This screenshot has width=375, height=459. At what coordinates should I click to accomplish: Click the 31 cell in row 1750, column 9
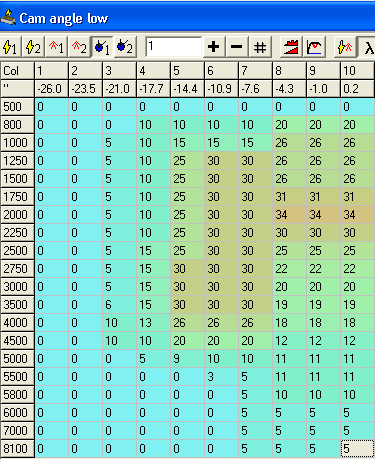(324, 197)
